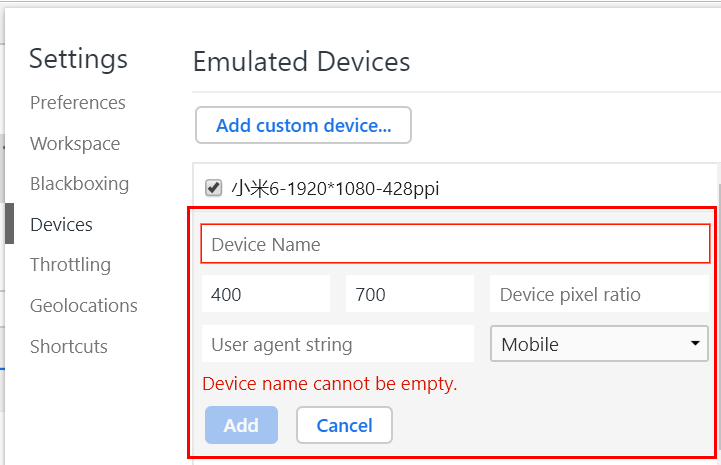Show the Geolocations tab

coord(84,305)
